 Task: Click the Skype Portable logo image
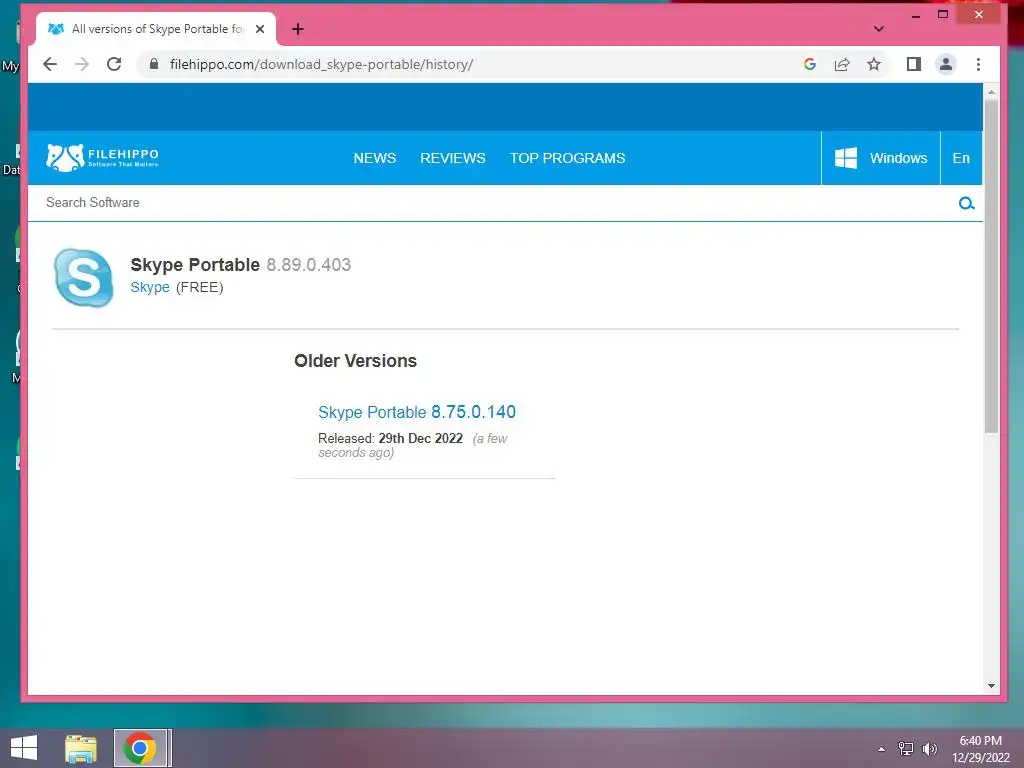click(84, 277)
